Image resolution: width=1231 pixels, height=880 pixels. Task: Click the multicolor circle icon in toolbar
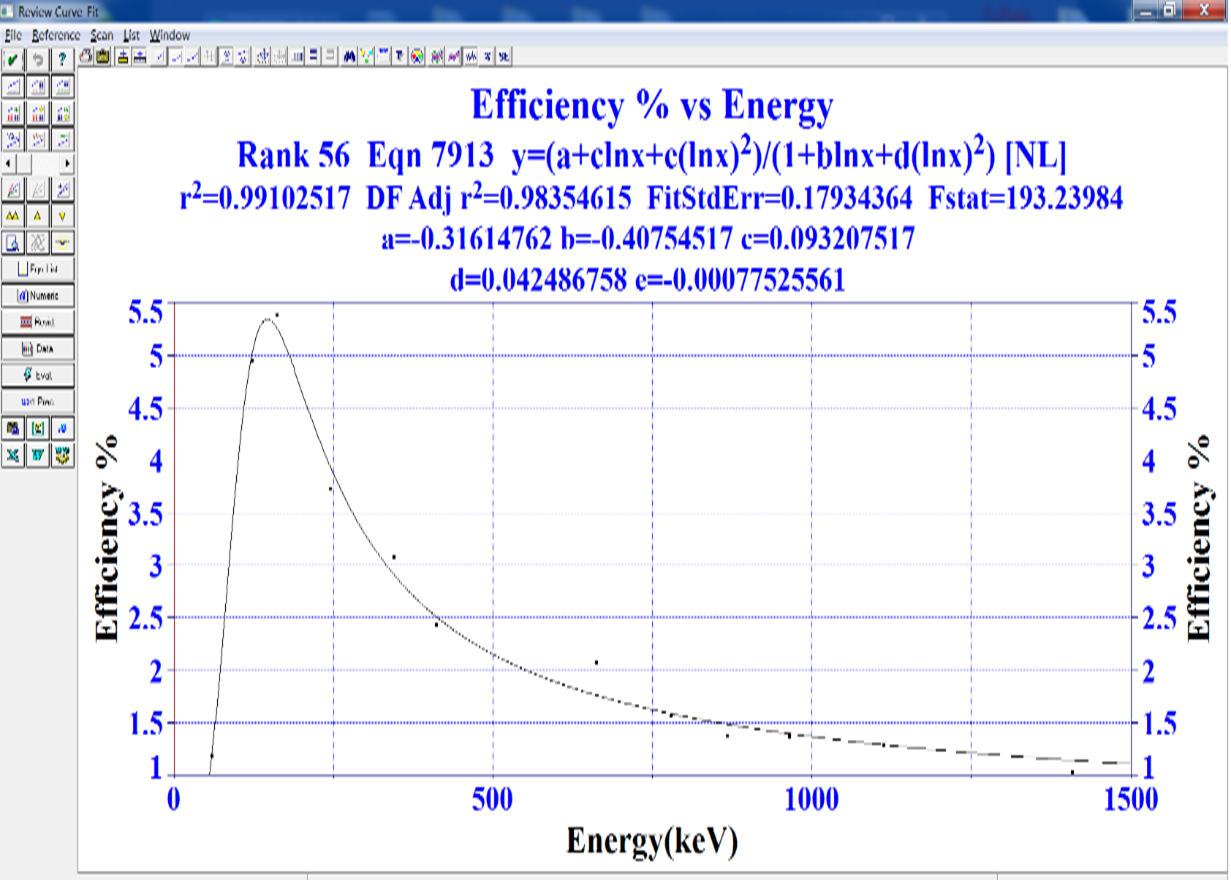[x=417, y=56]
